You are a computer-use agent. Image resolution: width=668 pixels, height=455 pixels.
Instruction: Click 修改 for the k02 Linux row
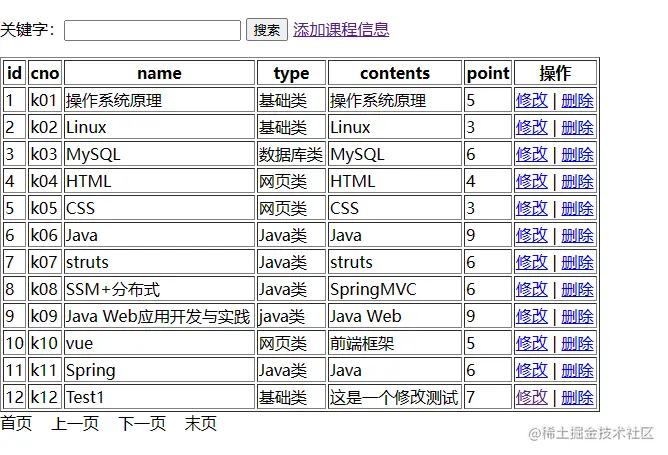coord(531,127)
